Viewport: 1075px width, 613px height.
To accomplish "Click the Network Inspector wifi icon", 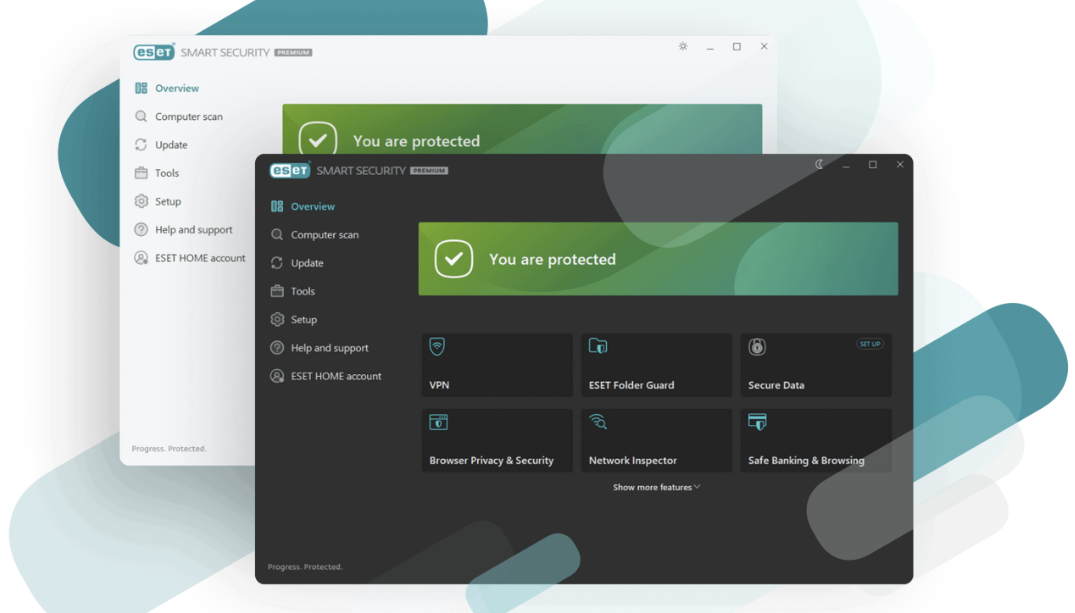I will pos(598,422).
